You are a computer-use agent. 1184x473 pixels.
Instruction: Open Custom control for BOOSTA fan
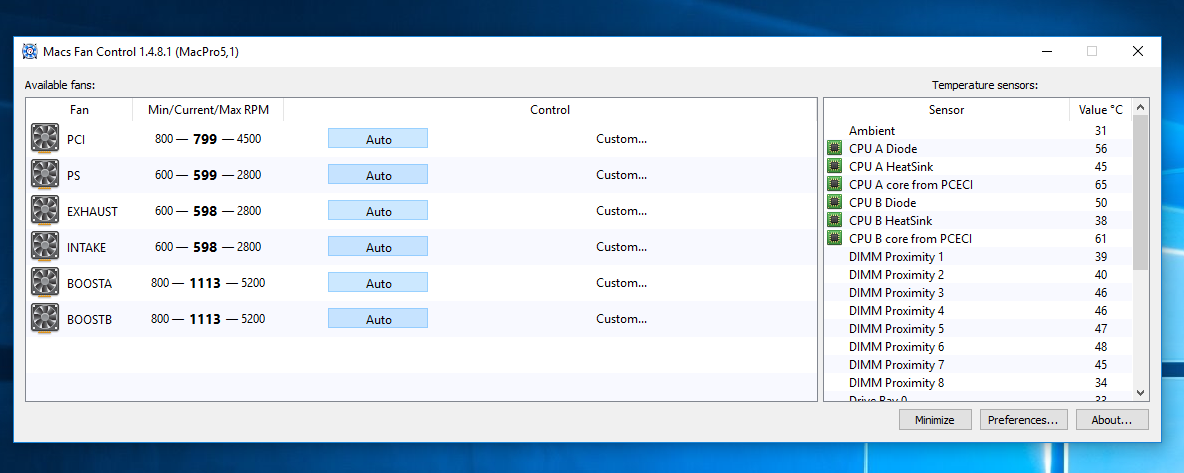coord(621,283)
